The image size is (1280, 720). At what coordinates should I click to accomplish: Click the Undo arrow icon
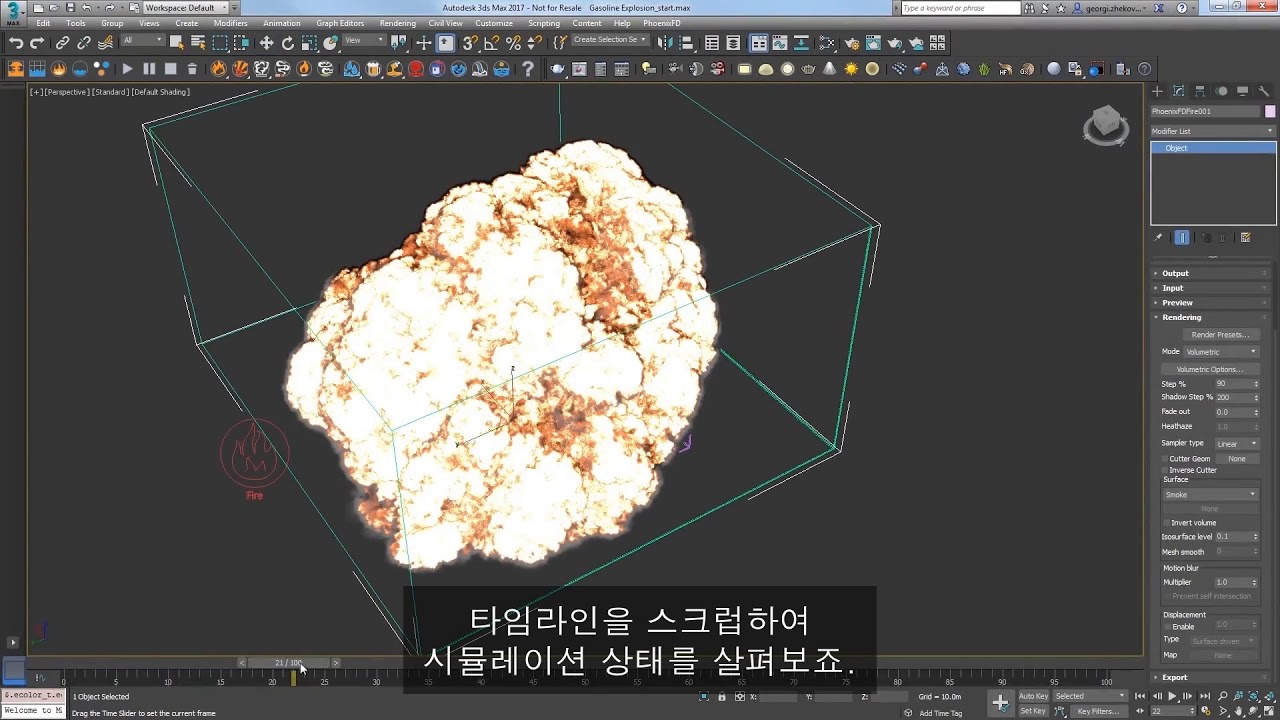(15, 43)
